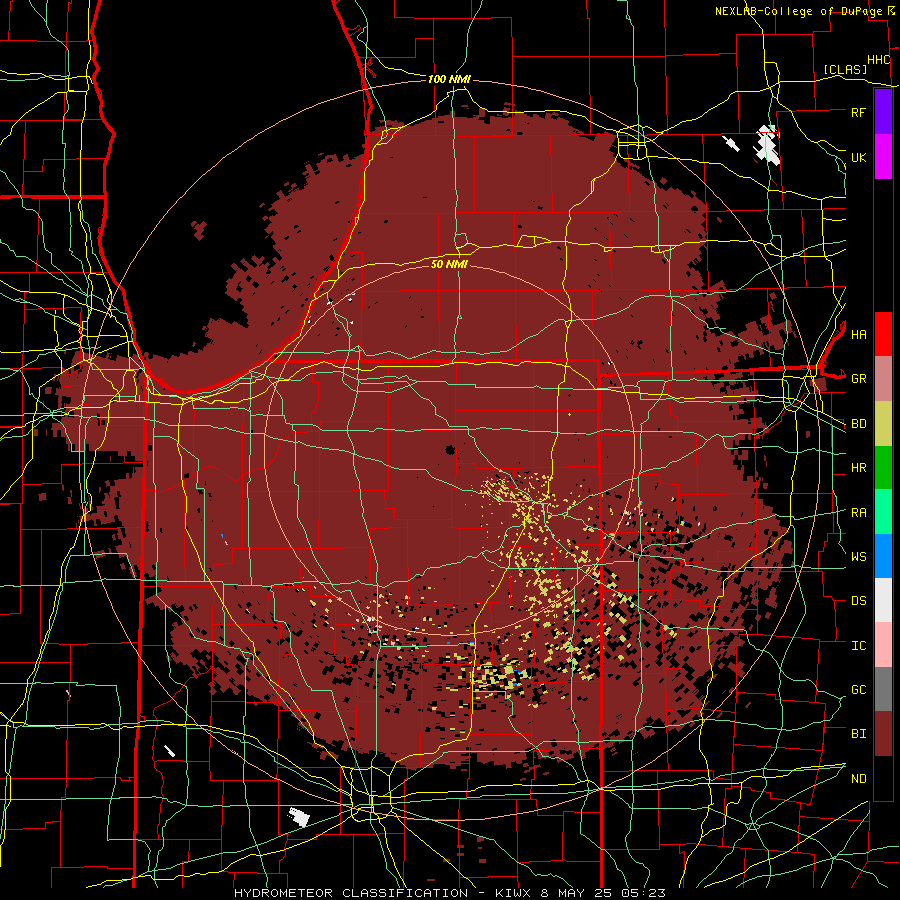Click the BD legend label
The width and height of the screenshot is (900, 900).
pyautogui.click(x=858, y=424)
